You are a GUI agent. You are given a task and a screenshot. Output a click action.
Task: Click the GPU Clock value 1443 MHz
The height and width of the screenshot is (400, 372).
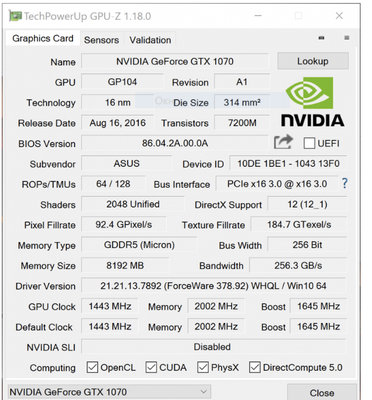coord(110,306)
